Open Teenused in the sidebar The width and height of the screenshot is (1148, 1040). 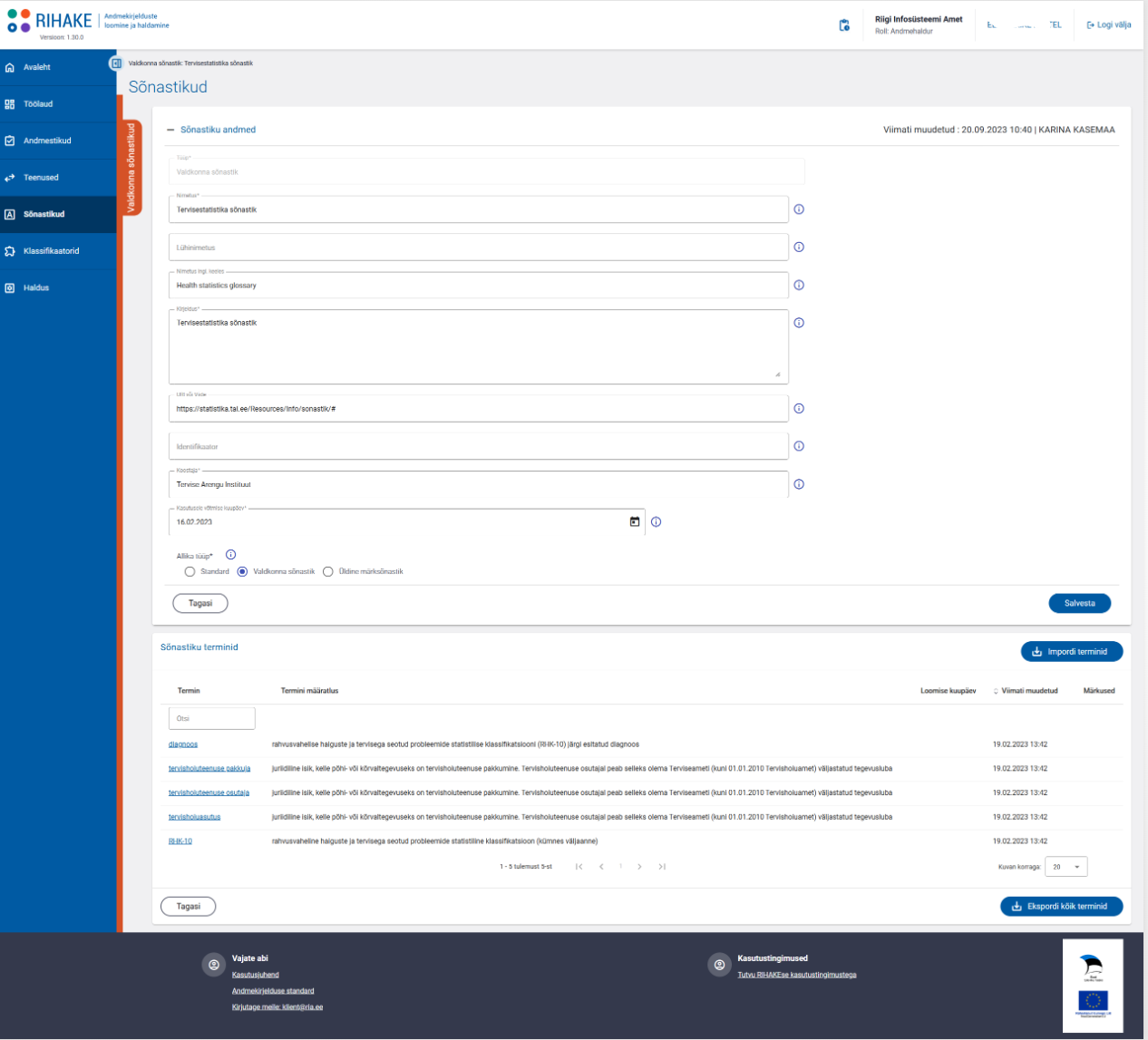(58, 178)
